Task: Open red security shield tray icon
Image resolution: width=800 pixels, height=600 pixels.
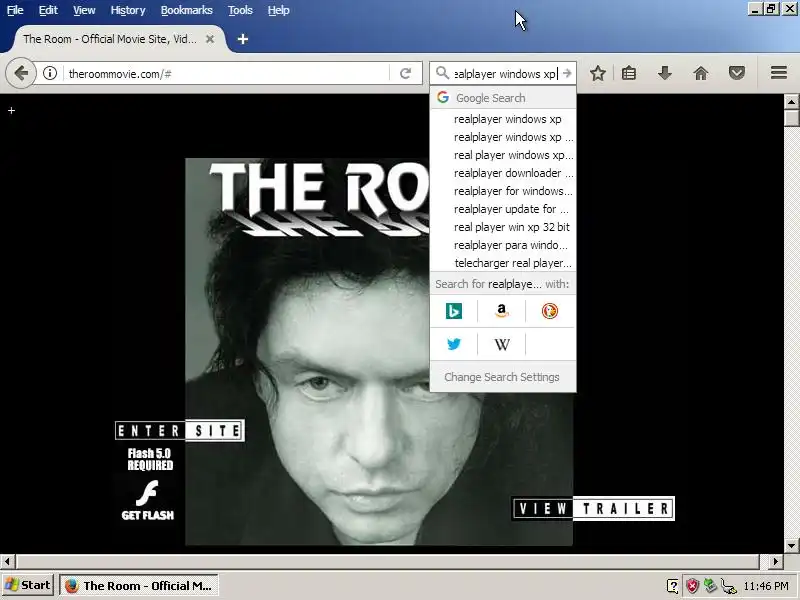Action: tap(692, 586)
